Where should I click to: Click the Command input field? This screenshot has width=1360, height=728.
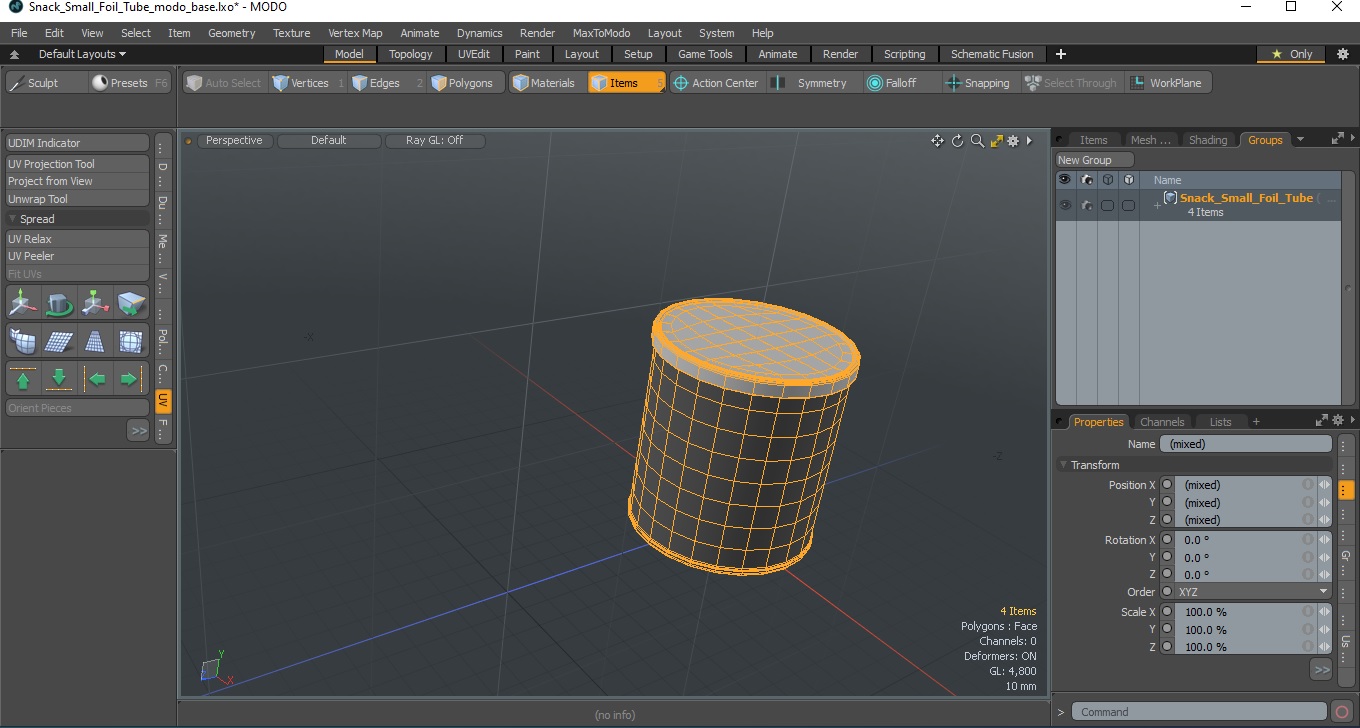pos(1198,712)
